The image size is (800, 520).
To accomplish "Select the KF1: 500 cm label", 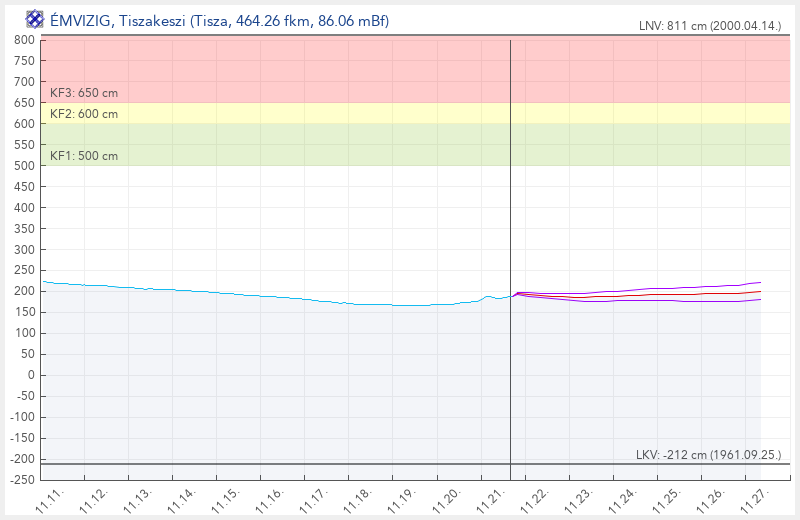I will [x=84, y=156].
